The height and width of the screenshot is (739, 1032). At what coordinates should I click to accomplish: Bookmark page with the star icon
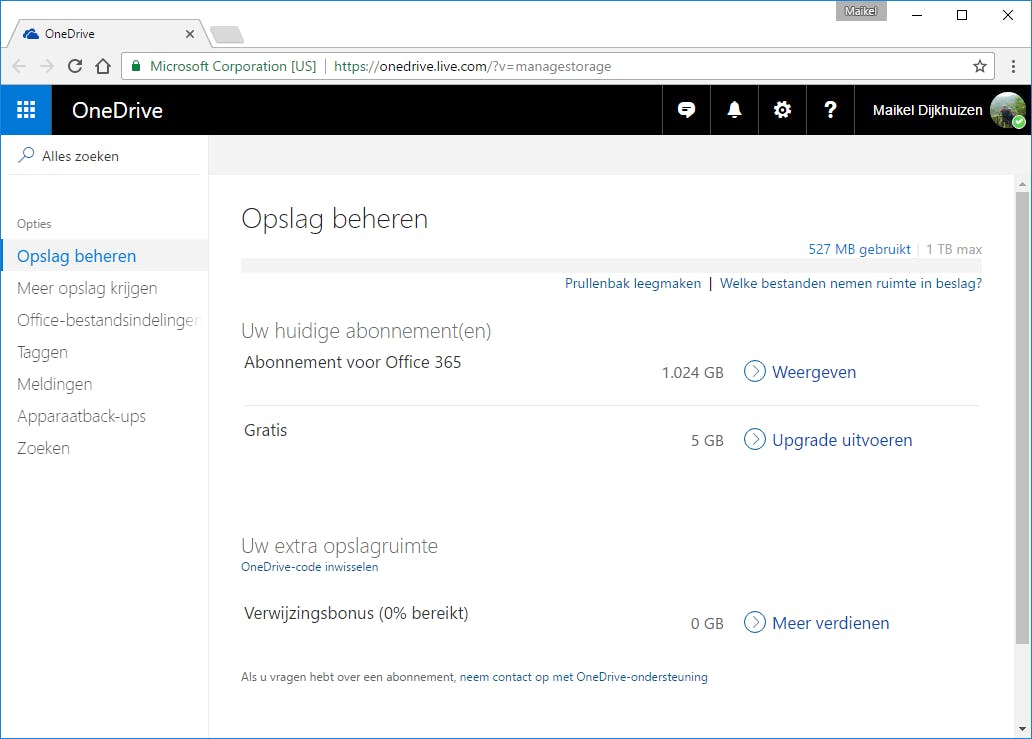click(x=980, y=66)
